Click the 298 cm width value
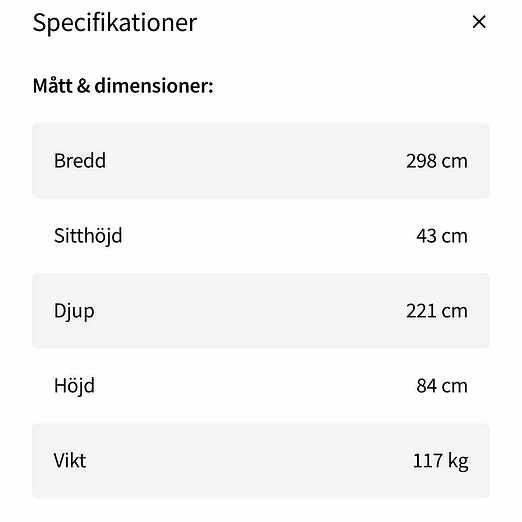The width and height of the screenshot is (522, 522). (x=437, y=161)
